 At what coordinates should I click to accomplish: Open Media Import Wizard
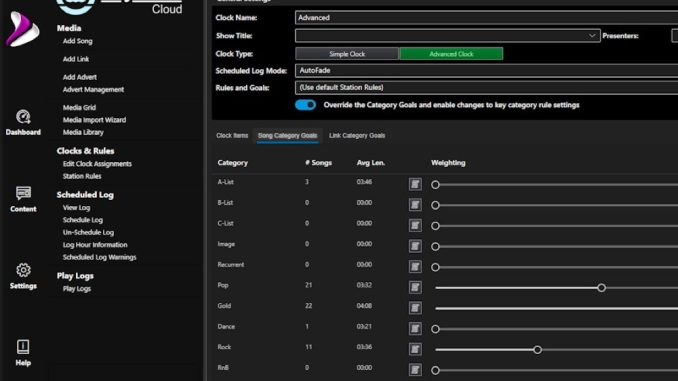coord(94,120)
